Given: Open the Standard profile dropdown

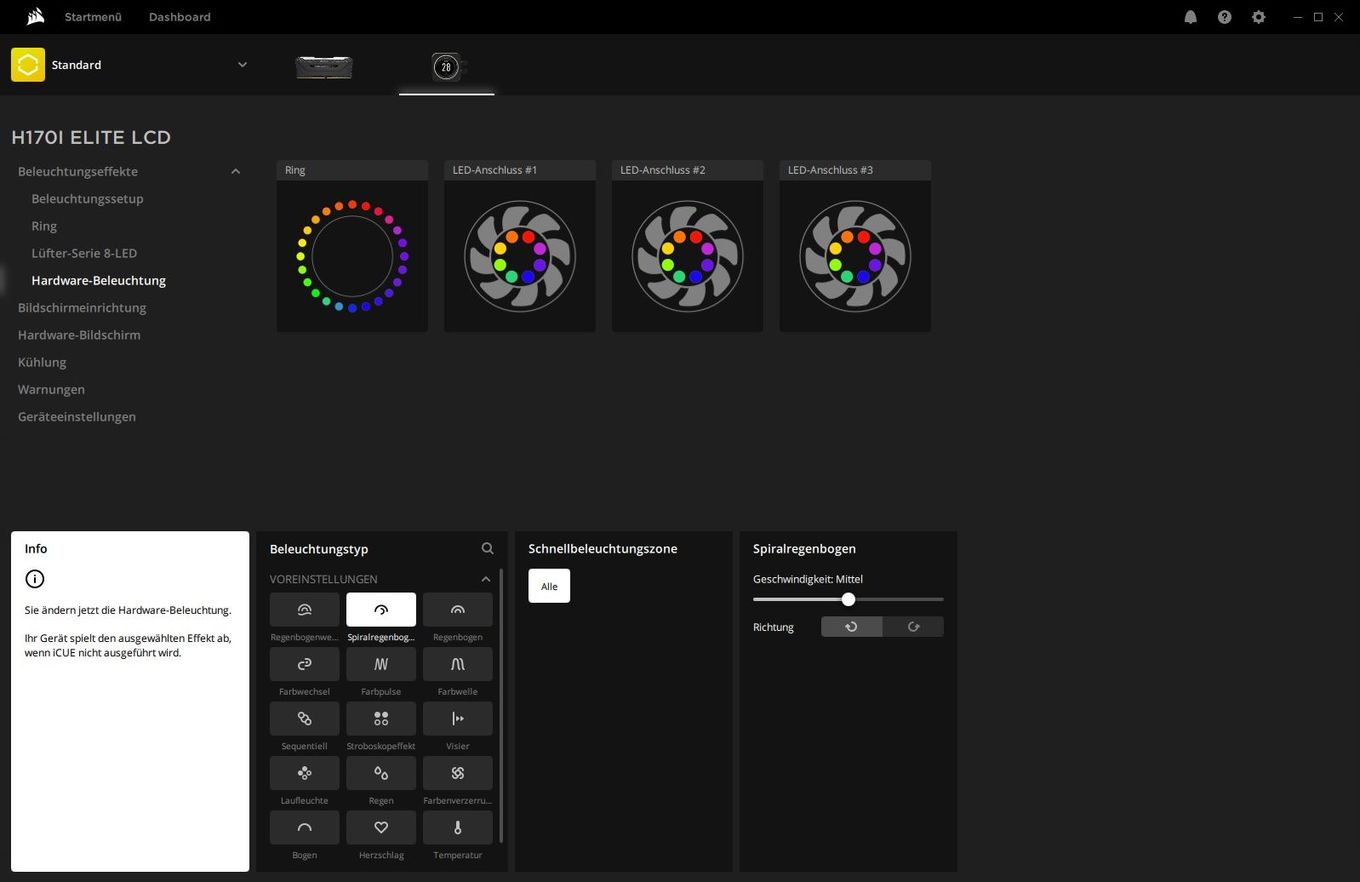Looking at the screenshot, I should [242, 65].
